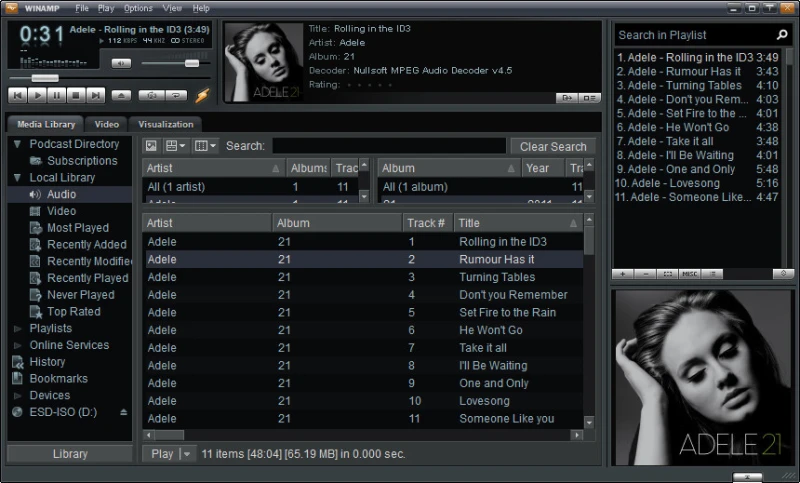Image resolution: width=800 pixels, height=483 pixels.
Task: Open the View menu
Action: click(172, 8)
